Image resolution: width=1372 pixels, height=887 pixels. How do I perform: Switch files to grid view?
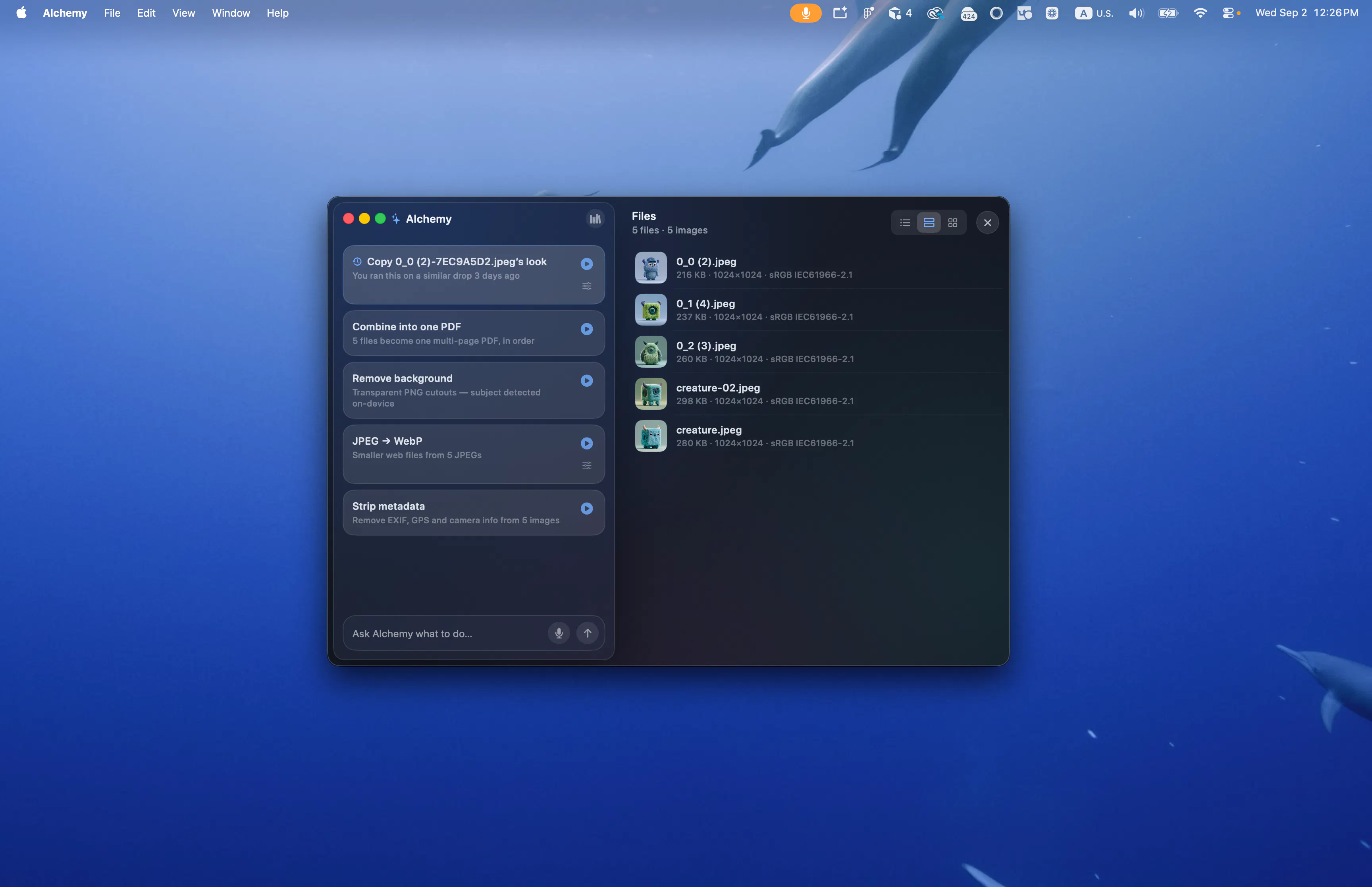[x=953, y=223]
